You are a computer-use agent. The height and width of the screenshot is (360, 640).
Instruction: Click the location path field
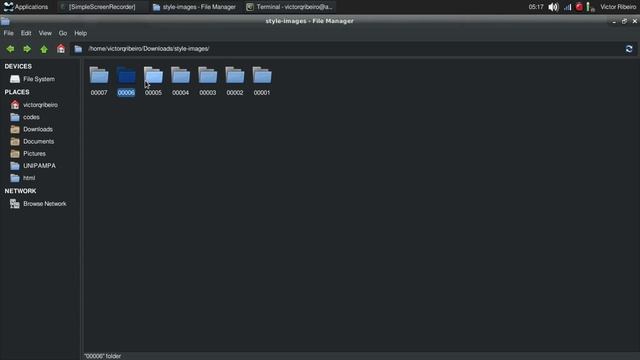point(353,49)
